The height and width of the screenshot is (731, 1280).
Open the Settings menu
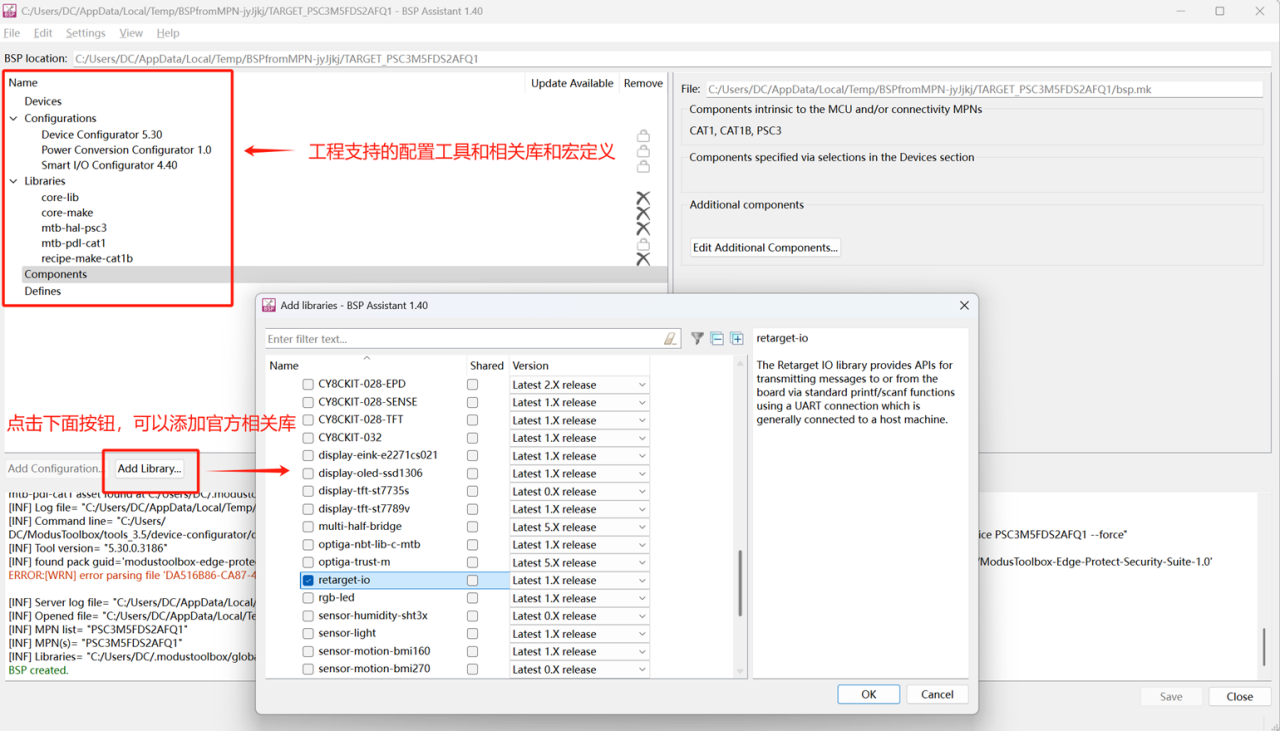coord(85,33)
